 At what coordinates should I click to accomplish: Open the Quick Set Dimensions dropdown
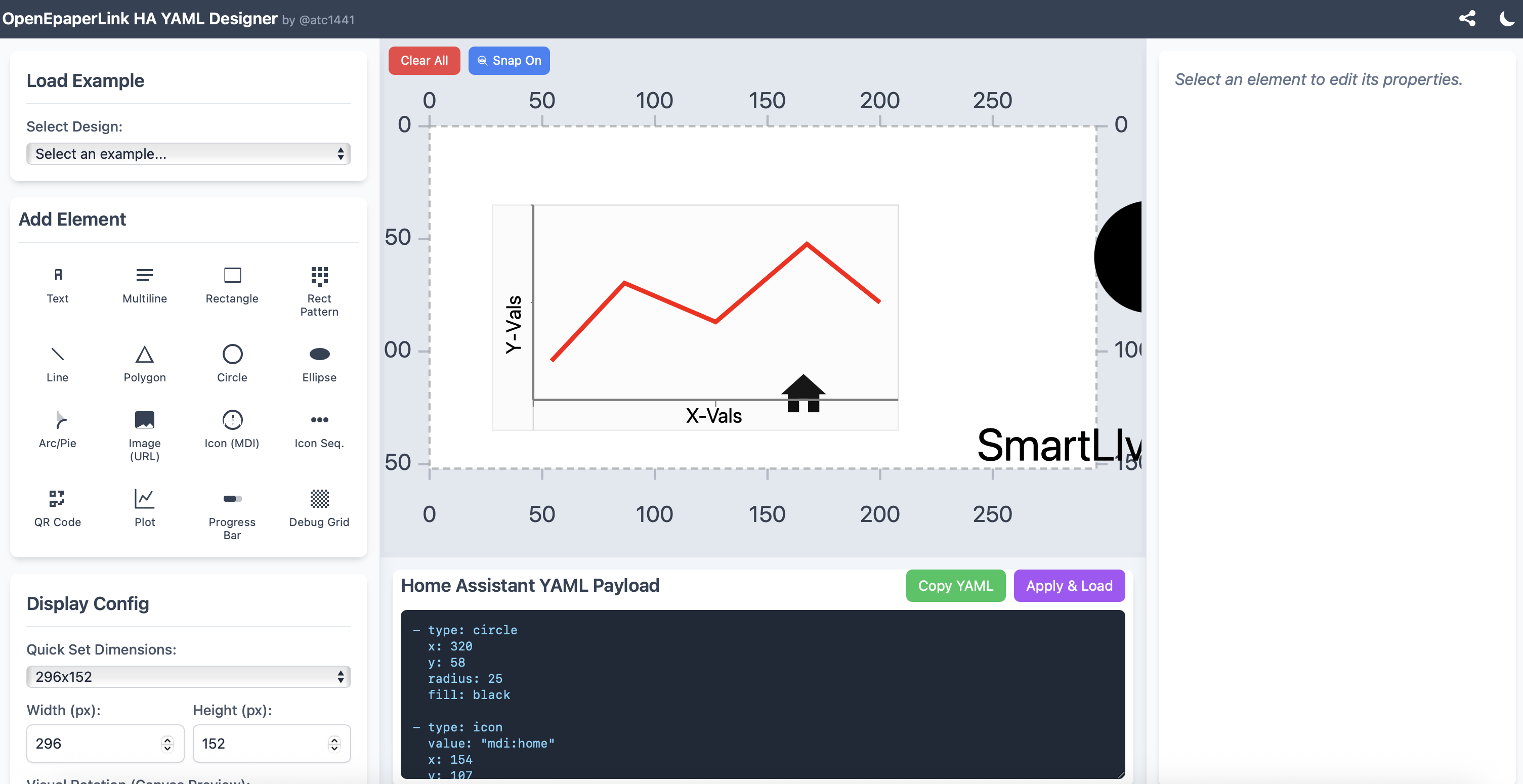coord(188,676)
